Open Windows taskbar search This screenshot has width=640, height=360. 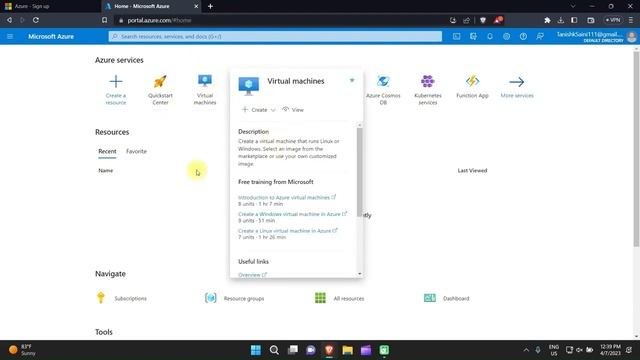(x=274, y=350)
